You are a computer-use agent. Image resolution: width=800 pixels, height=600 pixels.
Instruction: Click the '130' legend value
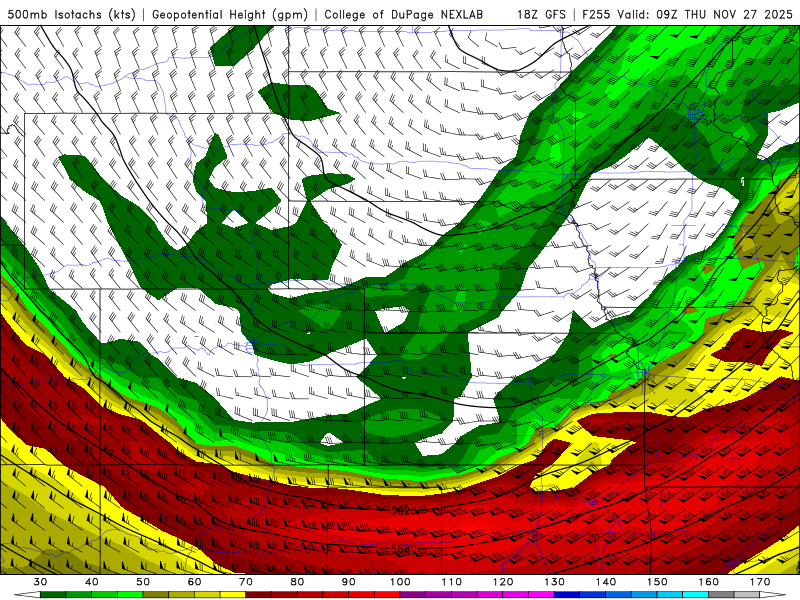tap(554, 582)
